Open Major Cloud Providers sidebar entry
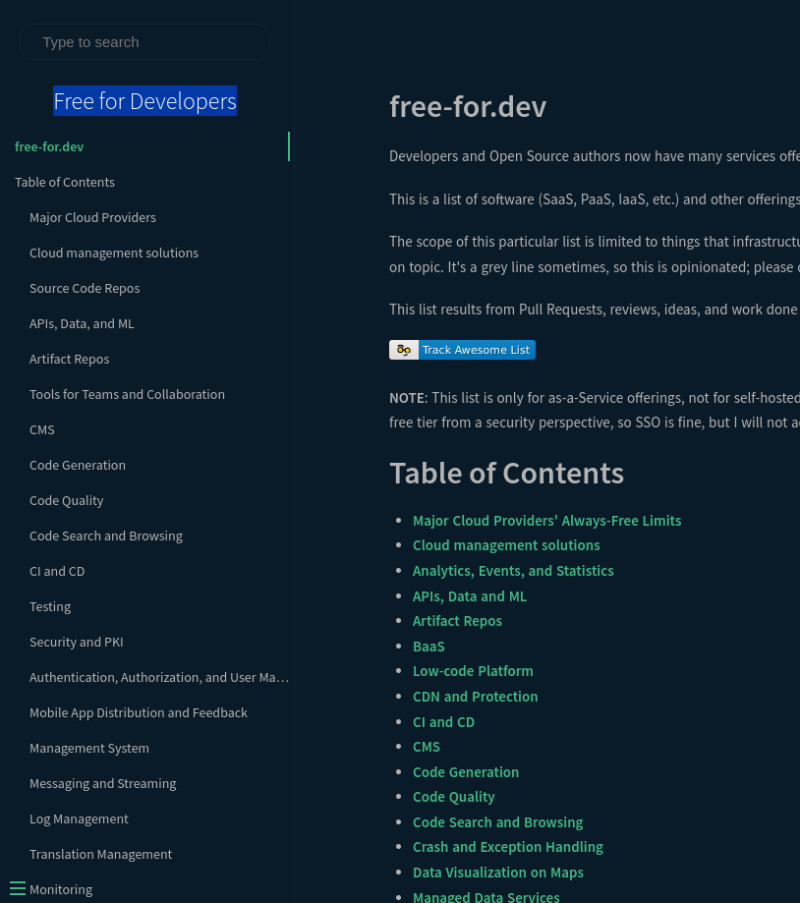The image size is (800, 903). [x=93, y=218]
